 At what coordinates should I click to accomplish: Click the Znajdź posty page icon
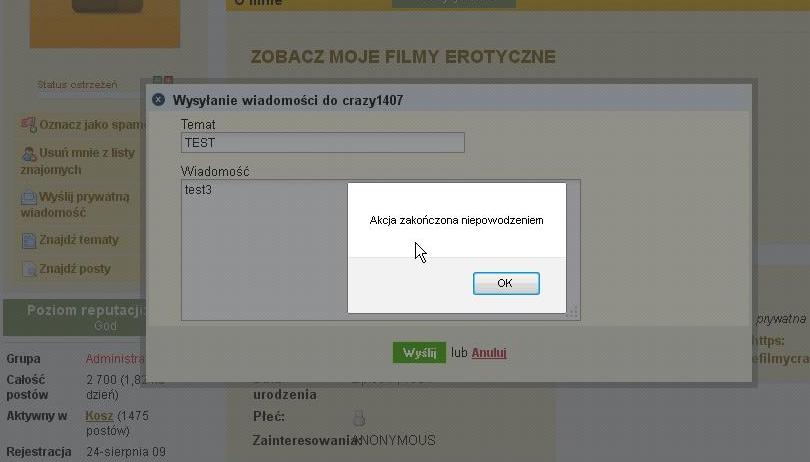coord(29,269)
